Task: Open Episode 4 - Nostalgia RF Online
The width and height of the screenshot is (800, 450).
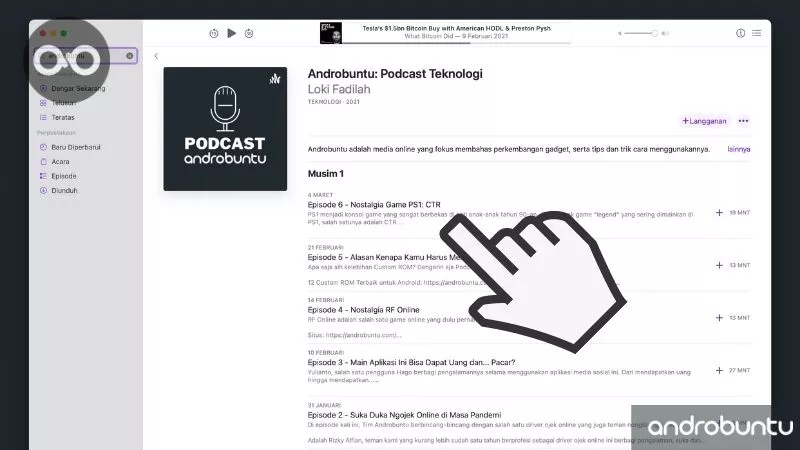Action: click(x=363, y=310)
